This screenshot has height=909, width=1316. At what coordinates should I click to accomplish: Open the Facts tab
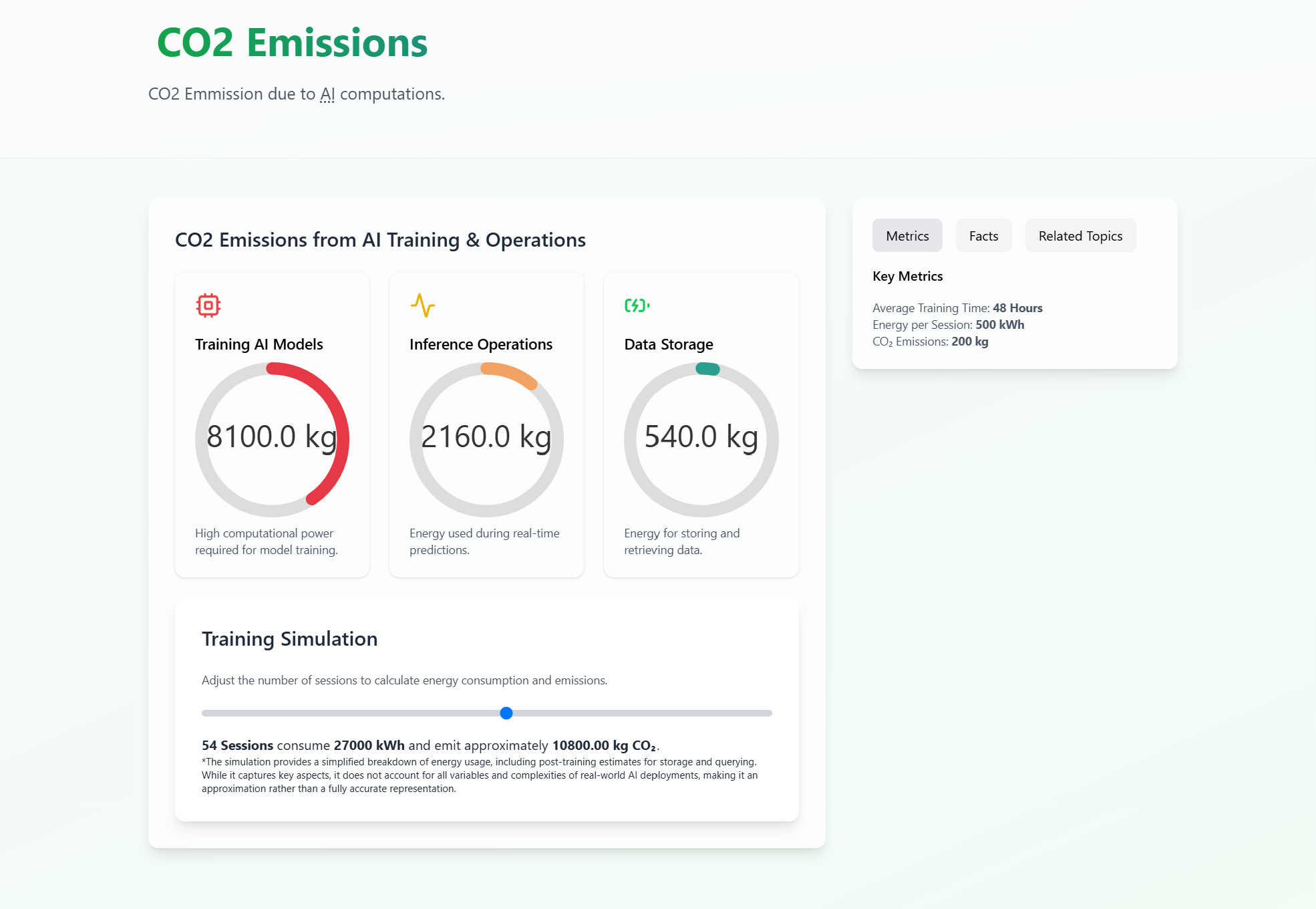click(983, 236)
